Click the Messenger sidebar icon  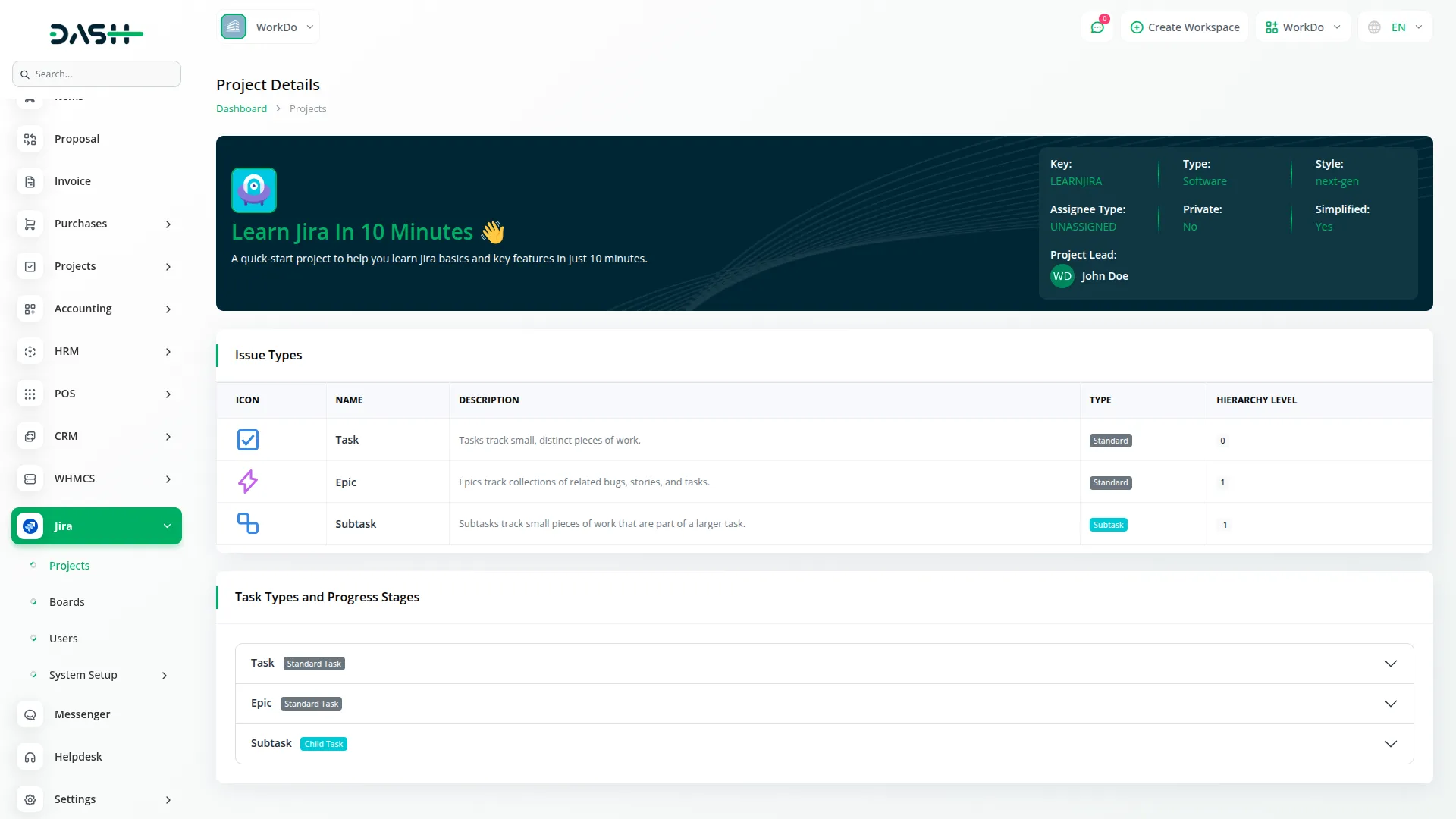pos(30,714)
